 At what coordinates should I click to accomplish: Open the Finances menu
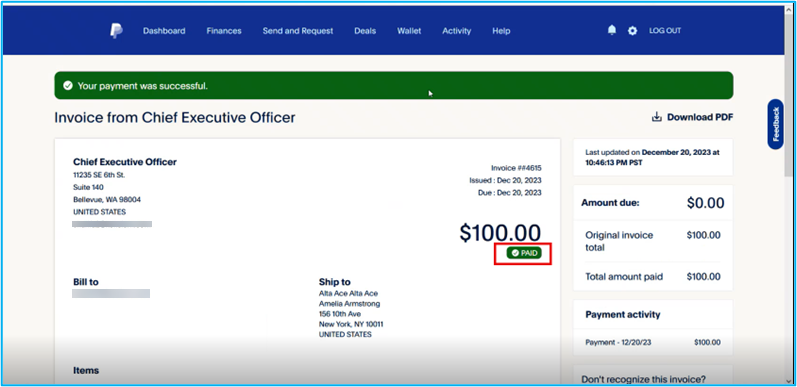[224, 31]
